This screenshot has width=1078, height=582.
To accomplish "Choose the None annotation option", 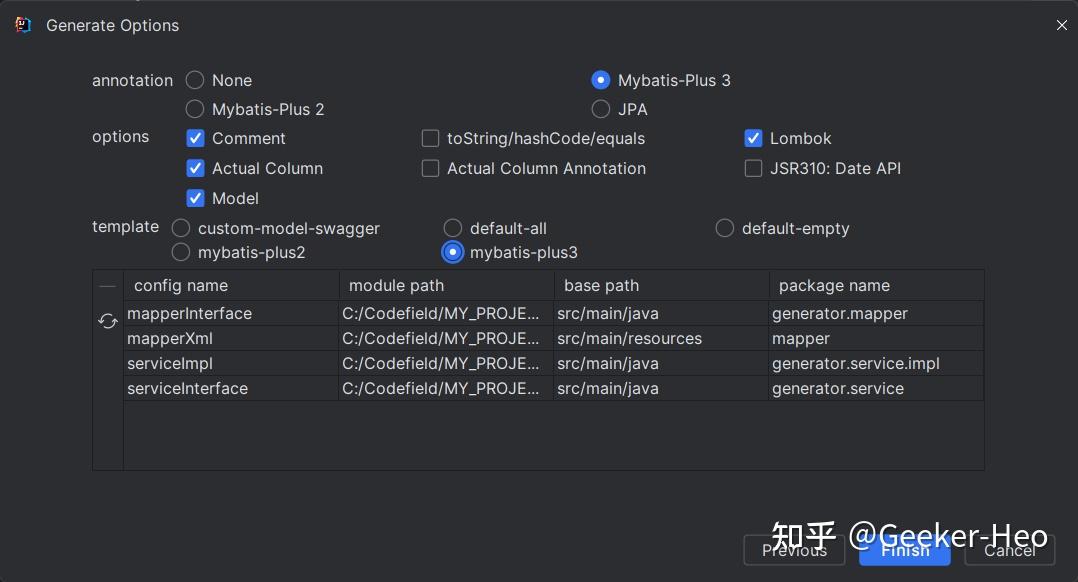I will (x=195, y=80).
